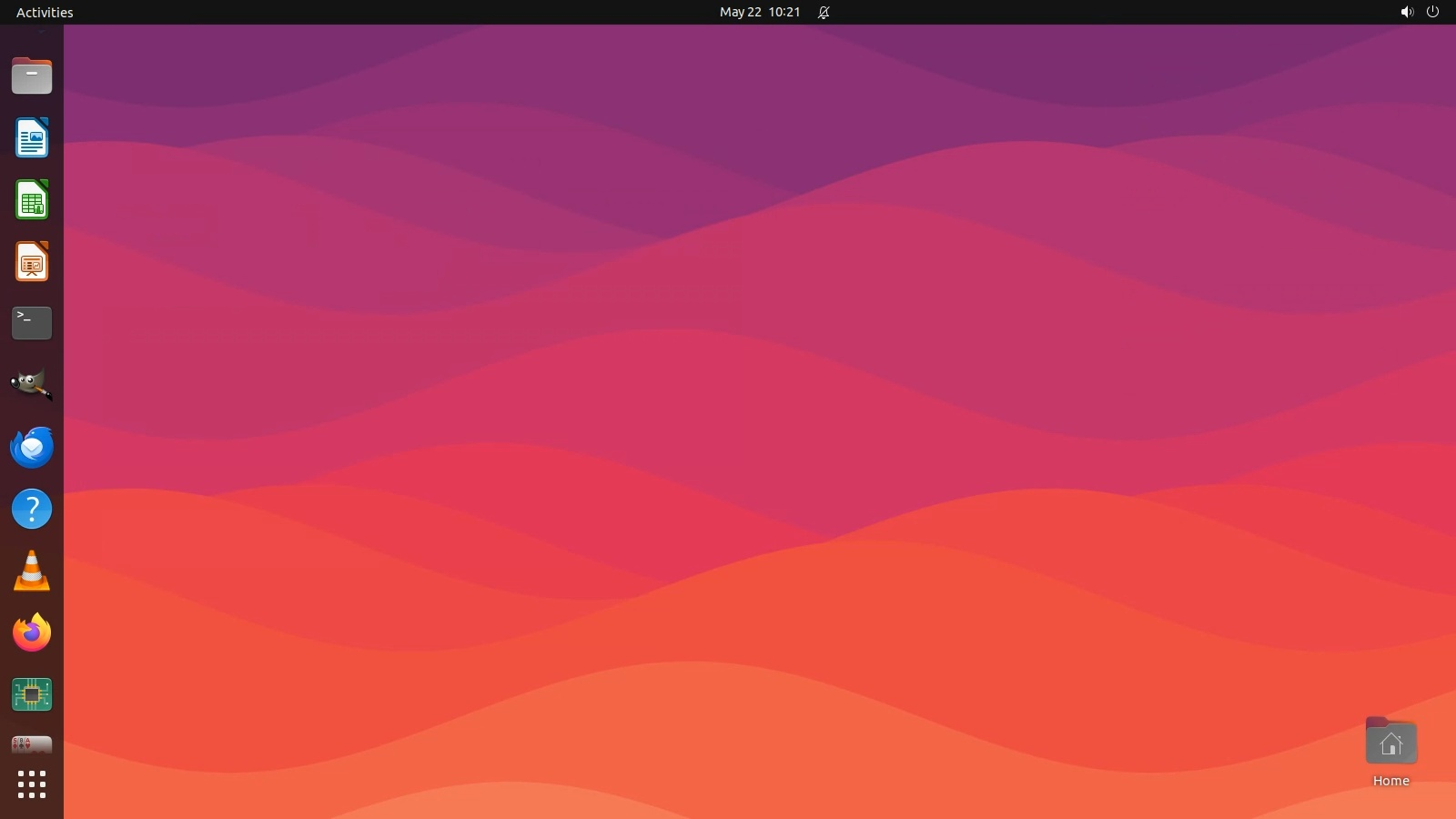Launch the Solitaire card game icon

point(32,745)
